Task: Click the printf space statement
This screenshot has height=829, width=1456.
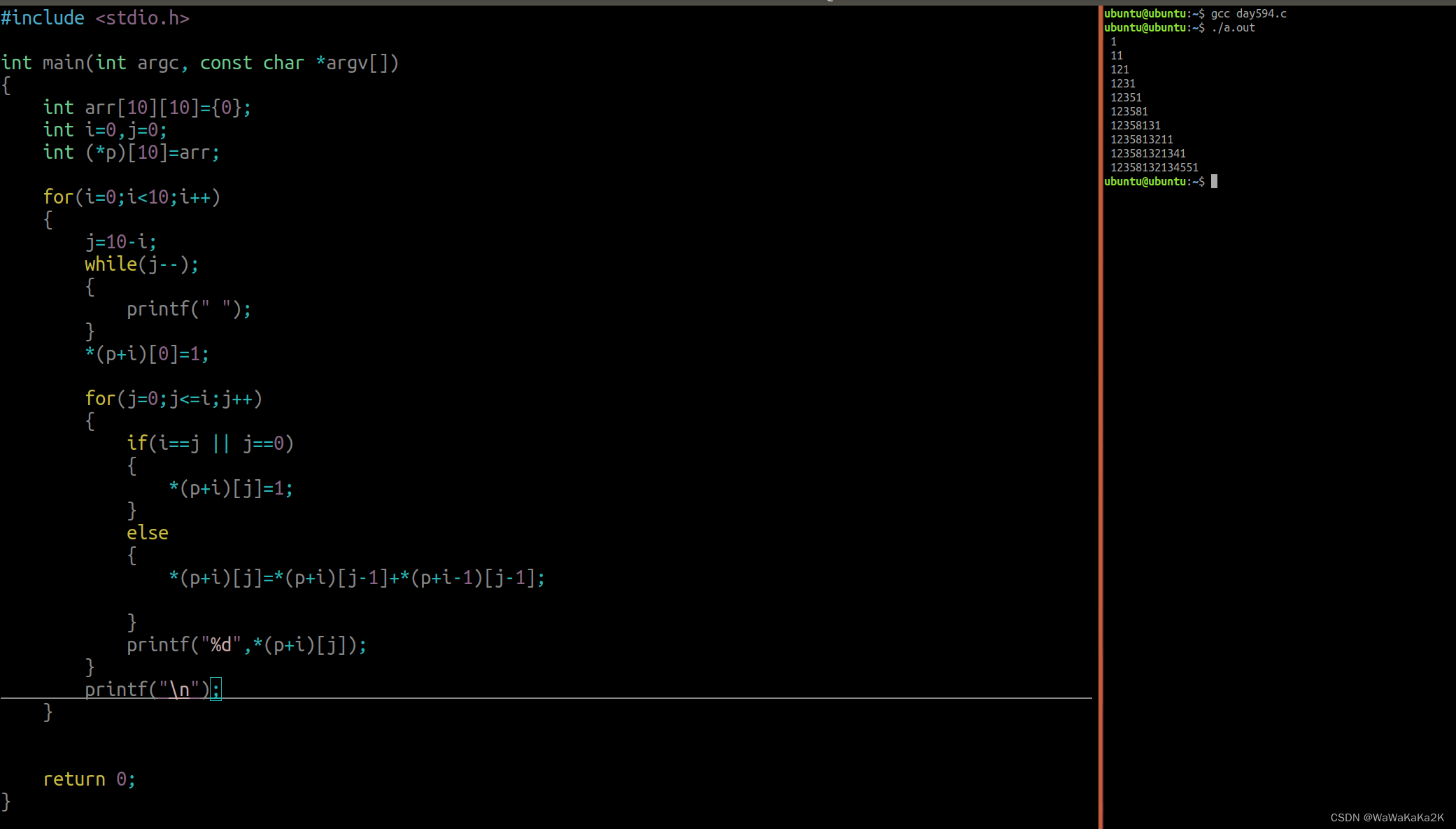Action: pyautogui.click(x=188, y=309)
